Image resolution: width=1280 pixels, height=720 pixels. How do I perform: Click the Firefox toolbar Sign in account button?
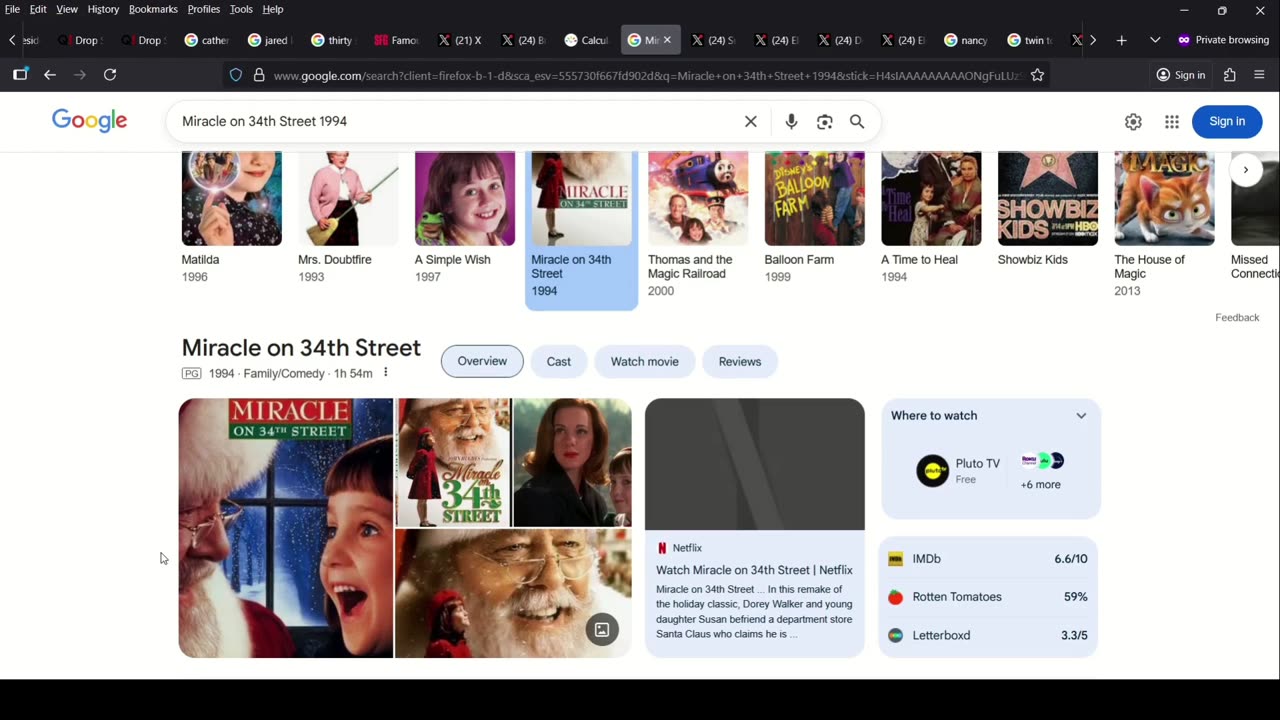coord(1181,75)
